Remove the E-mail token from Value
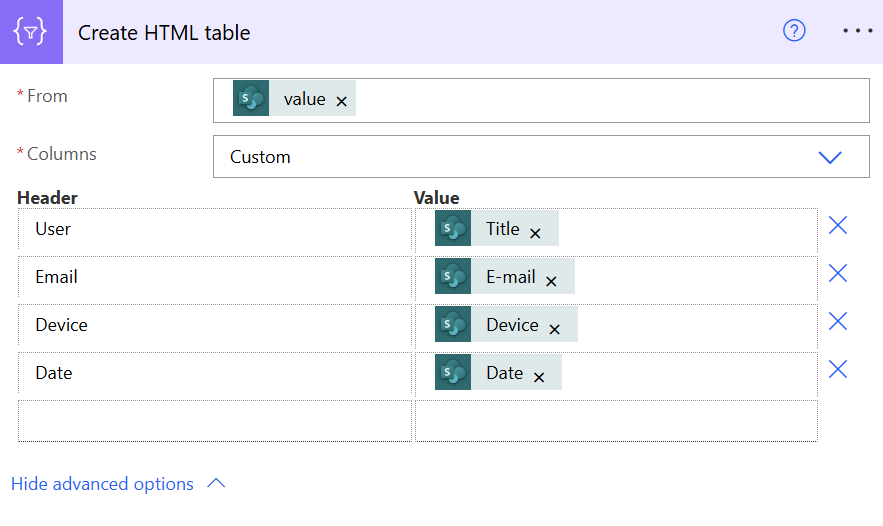Viewport: 883px width, 526px height. tap(551, 281)
